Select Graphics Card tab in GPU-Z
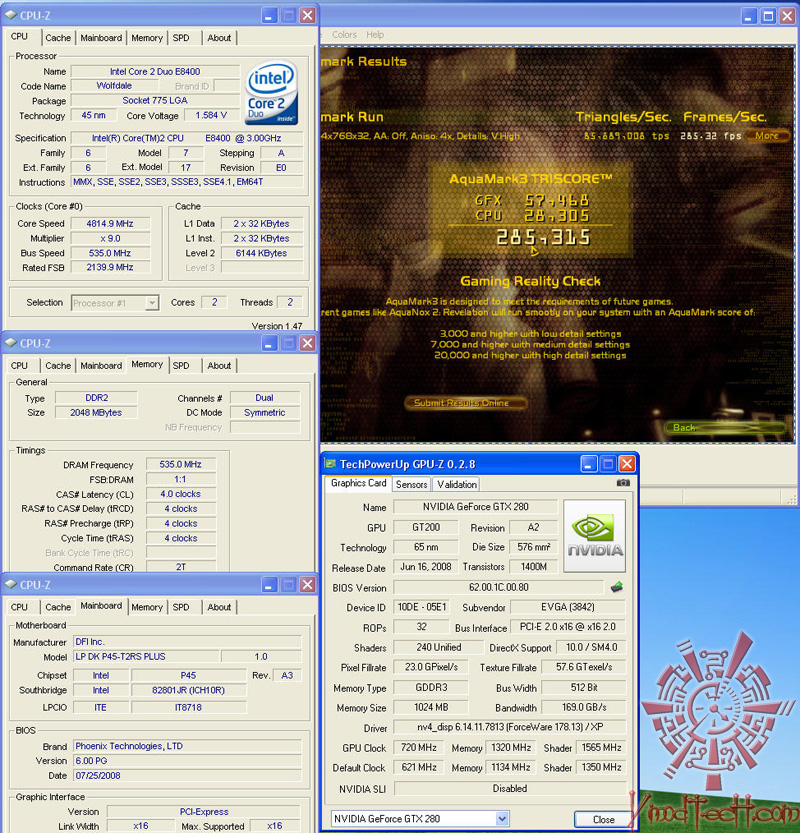The height and width of the screenshot is (833, 800). [358, 483]
